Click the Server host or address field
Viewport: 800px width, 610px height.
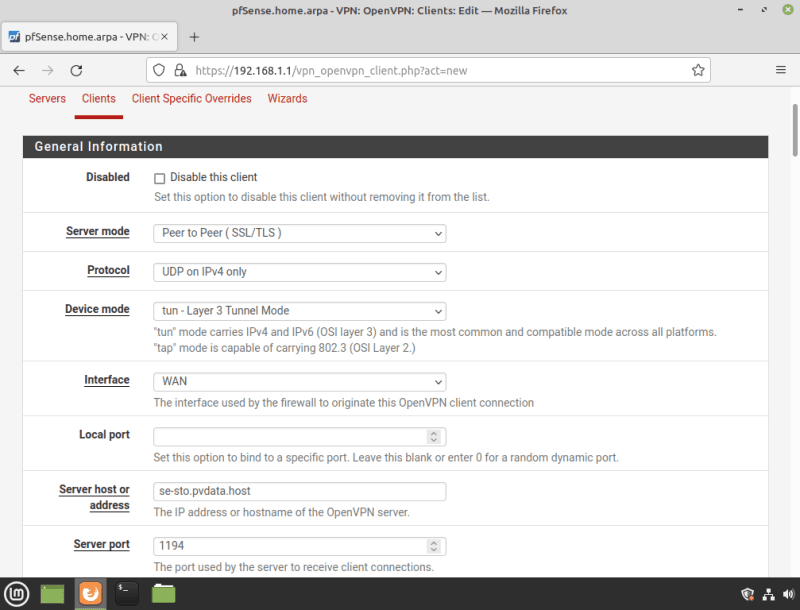click(x=299, y=492)
